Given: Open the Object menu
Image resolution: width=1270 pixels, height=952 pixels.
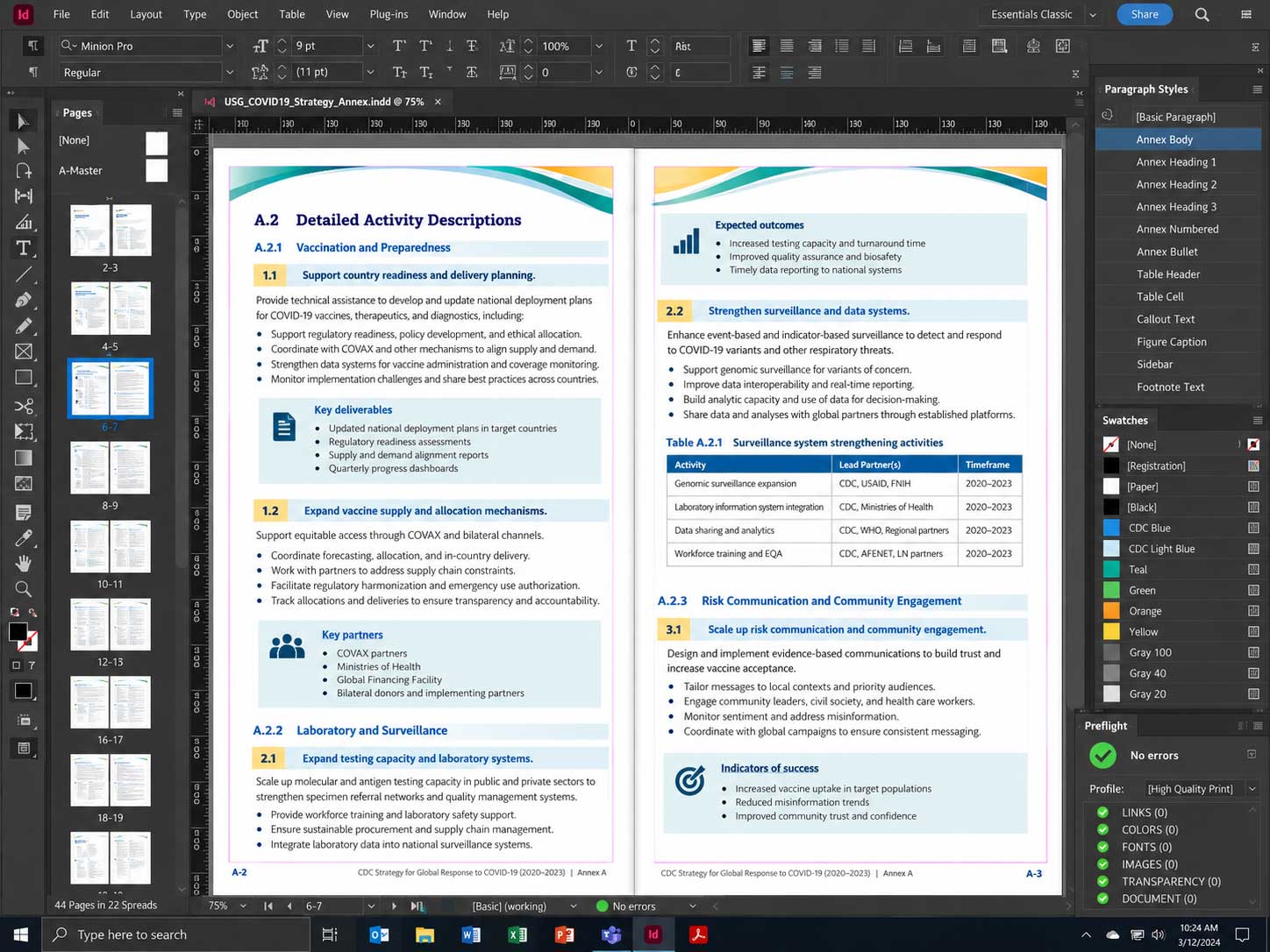Looking at the screenshot, I should [243, 14].
